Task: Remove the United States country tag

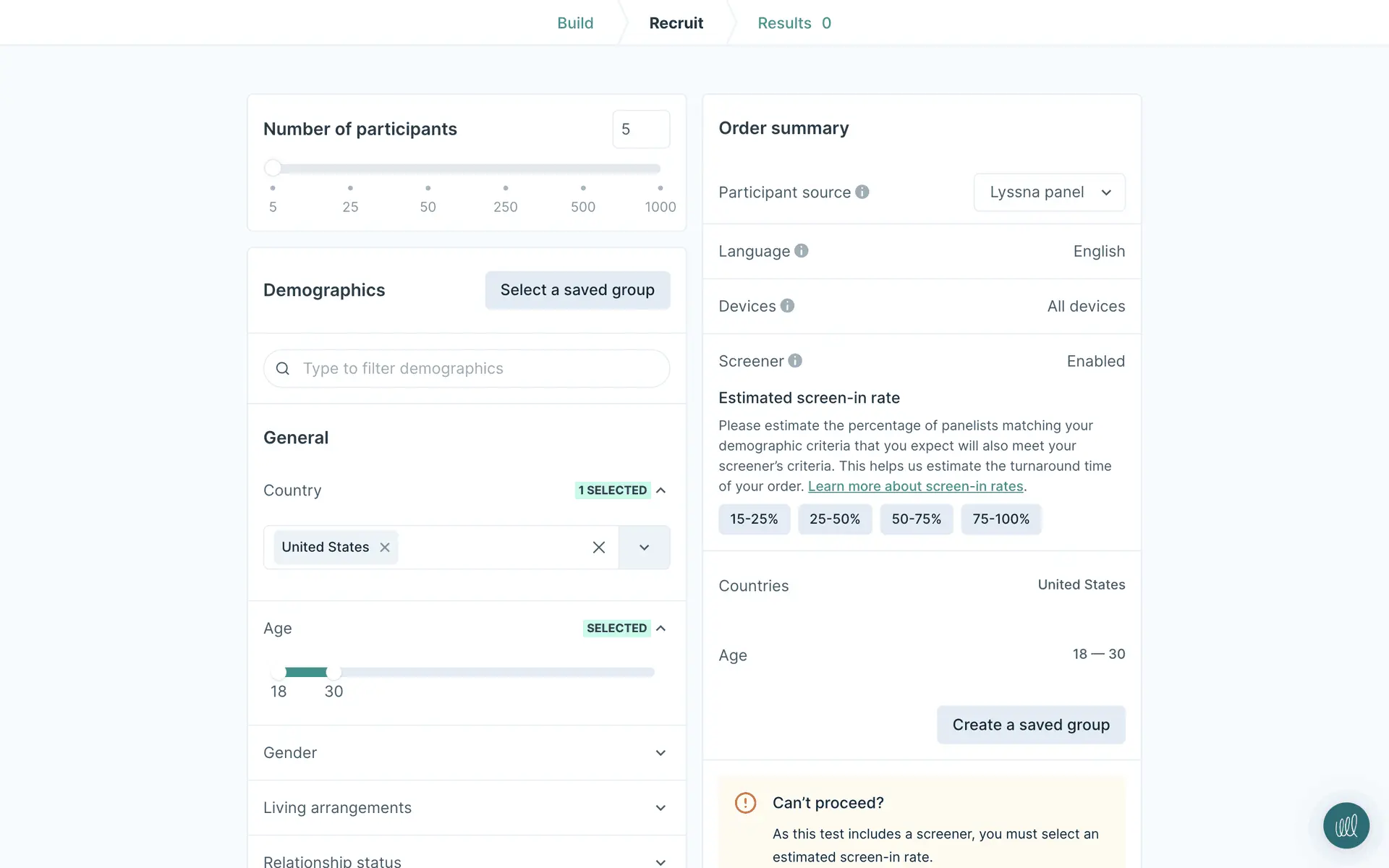Action: (x=385, y=548)
